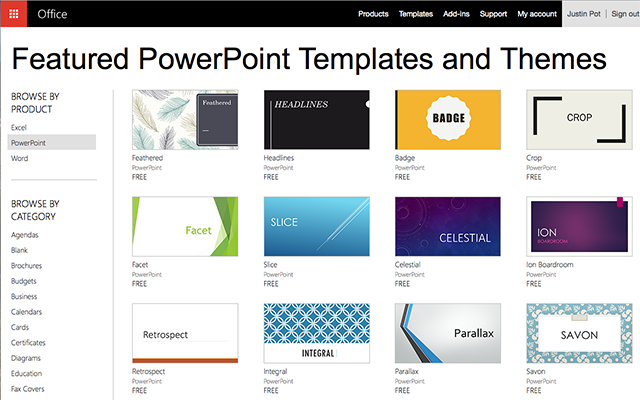Screen dimensions: 640x400
Task: Open the Retrospect template thumbnail
Action: [185, 333]
